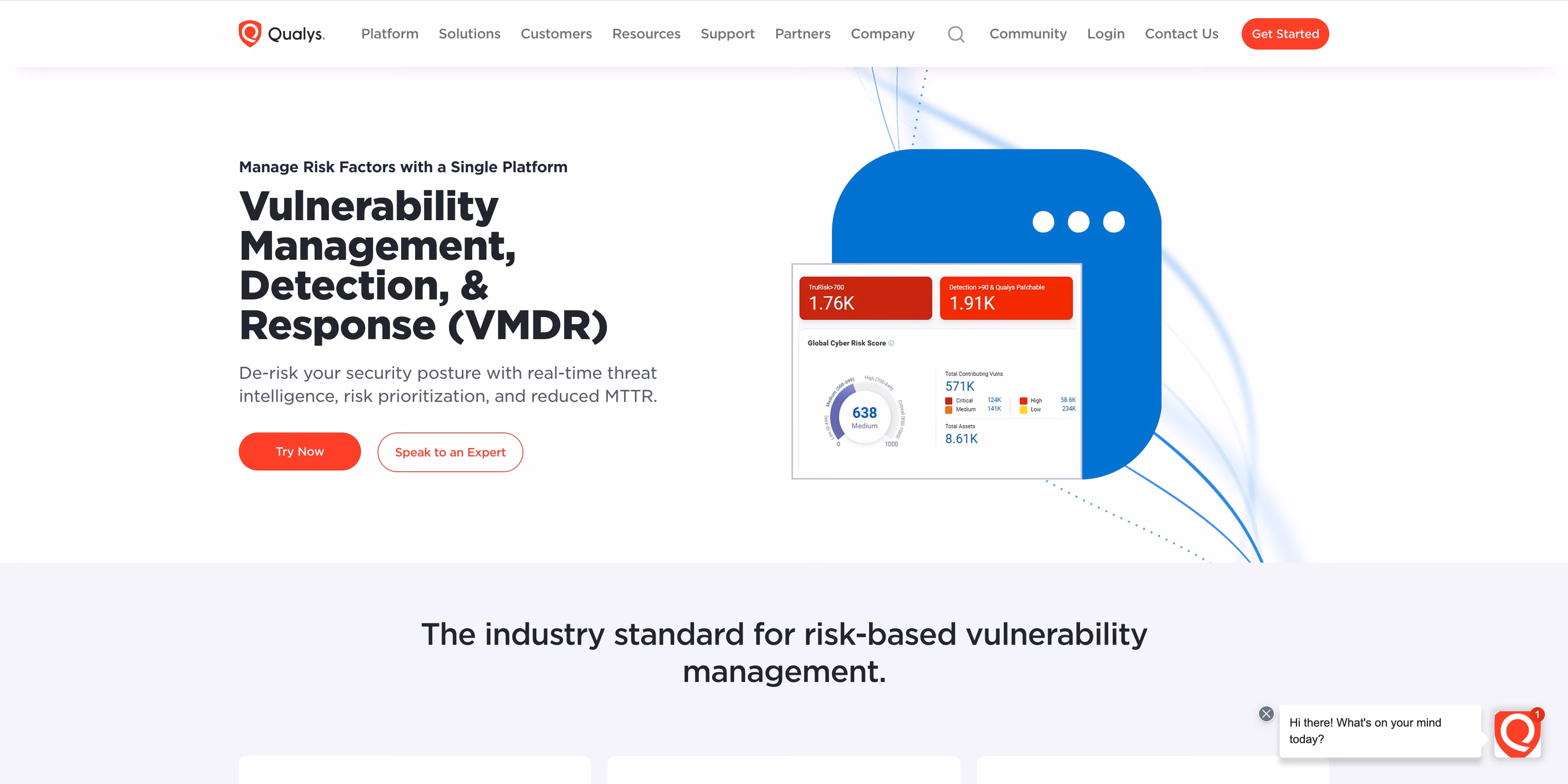This screenshot has height=784, width=1568.
Task: Click the 571K Total Contributing Vulns value
Action: point(959,386)
